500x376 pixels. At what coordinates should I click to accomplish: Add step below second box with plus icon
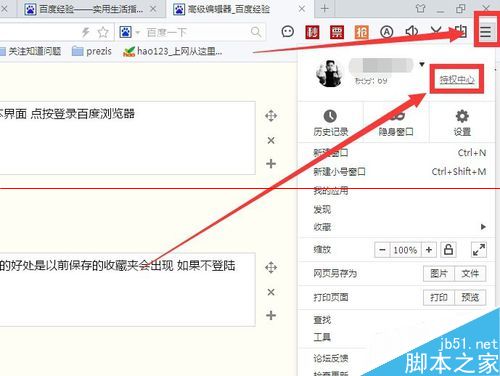coord(271,315)
